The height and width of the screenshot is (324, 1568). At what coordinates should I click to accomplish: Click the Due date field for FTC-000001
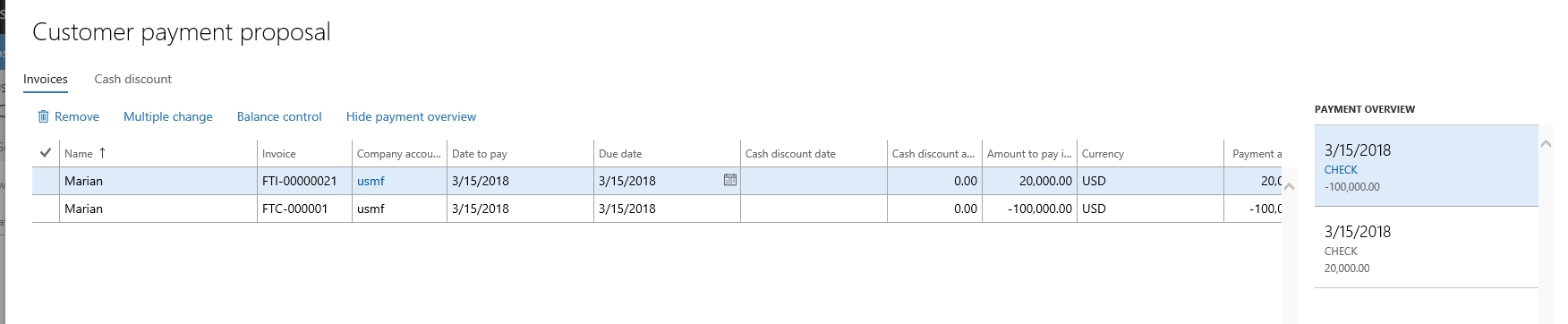click(667, 209)
